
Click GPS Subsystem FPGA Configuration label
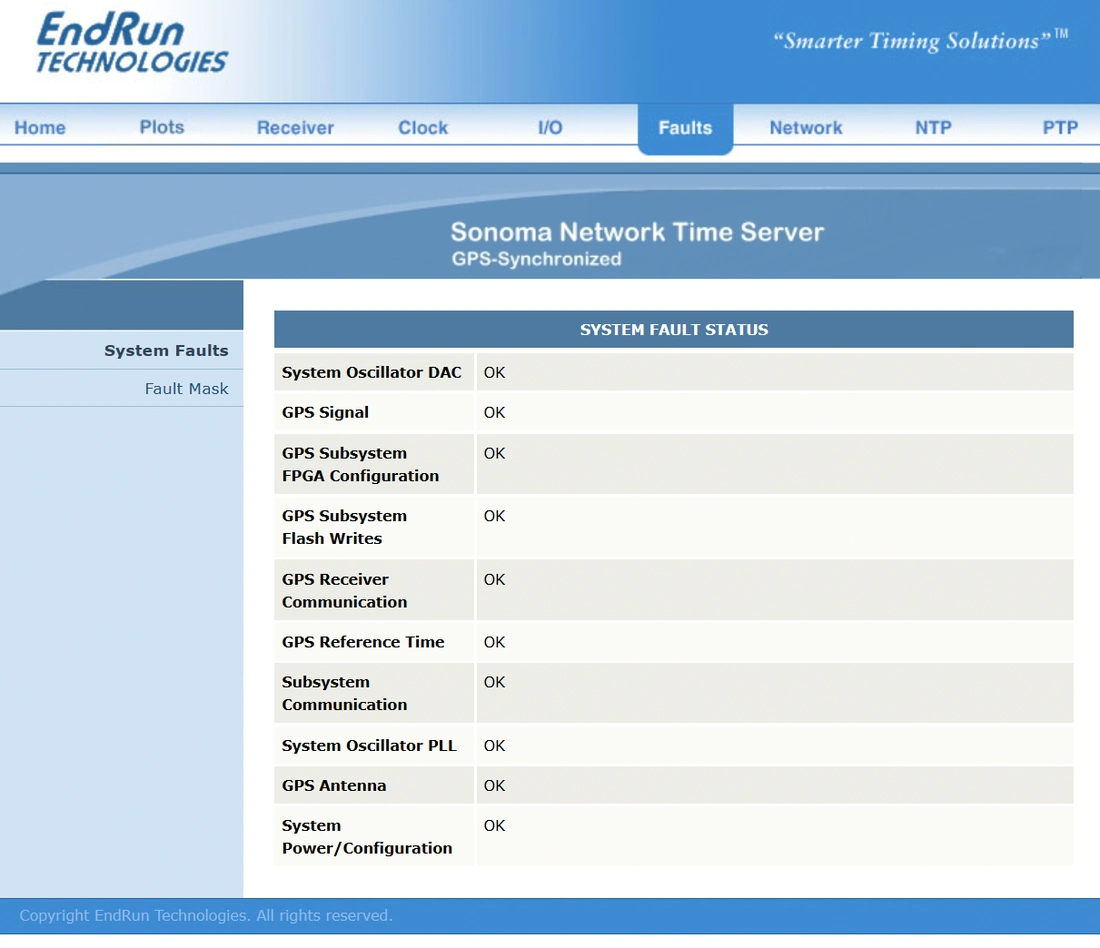tap(361, 465)
